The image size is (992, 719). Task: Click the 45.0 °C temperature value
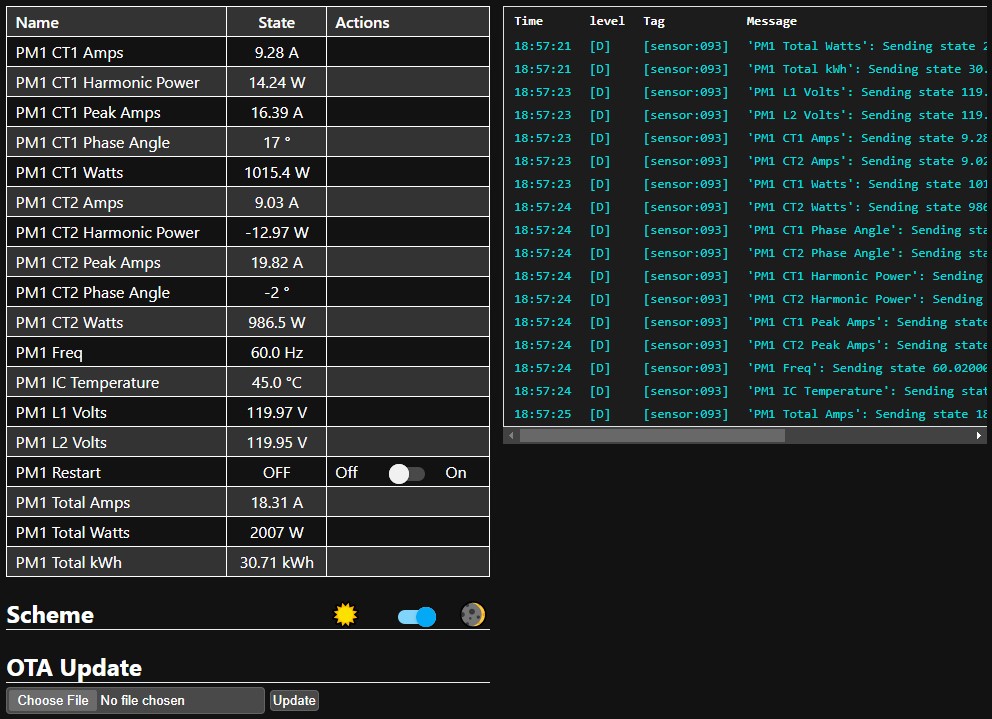[277, 383]
